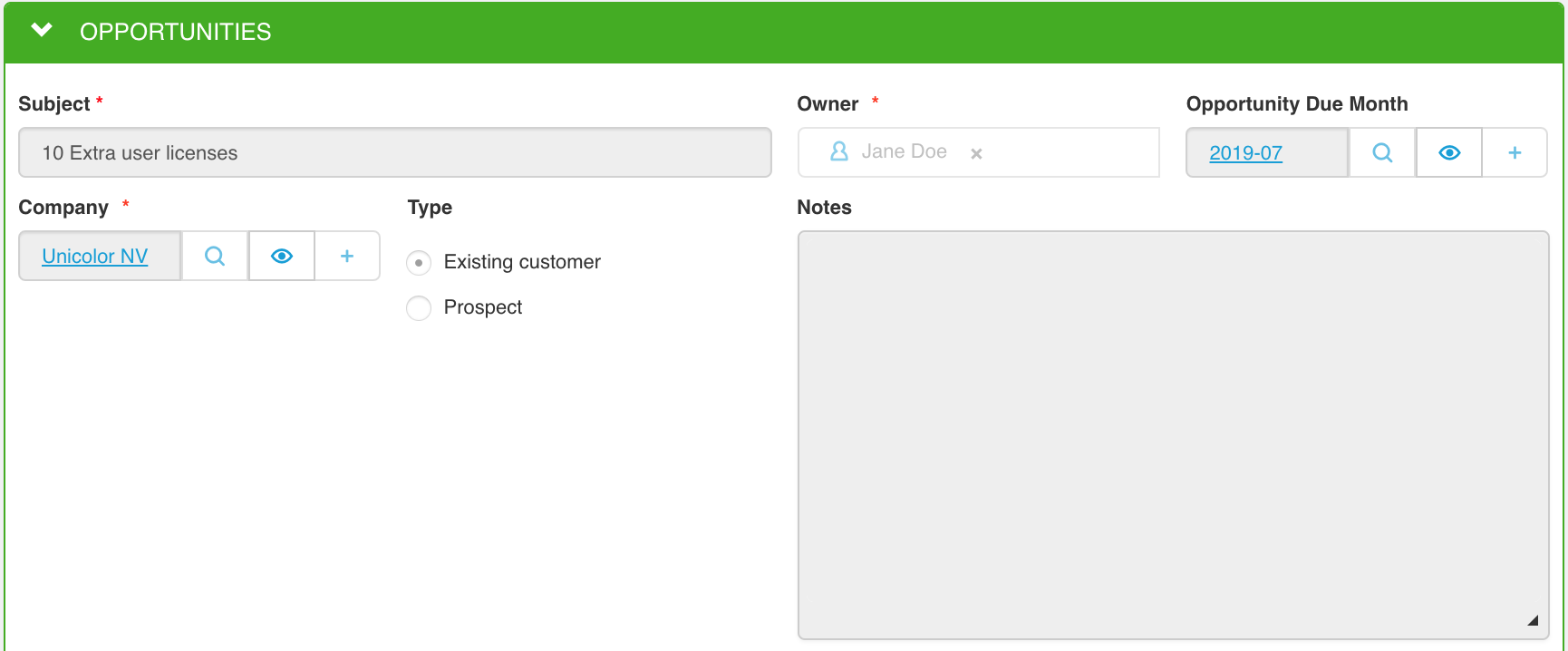
Task: Click the Notes field label
Action: click(825, 208)
